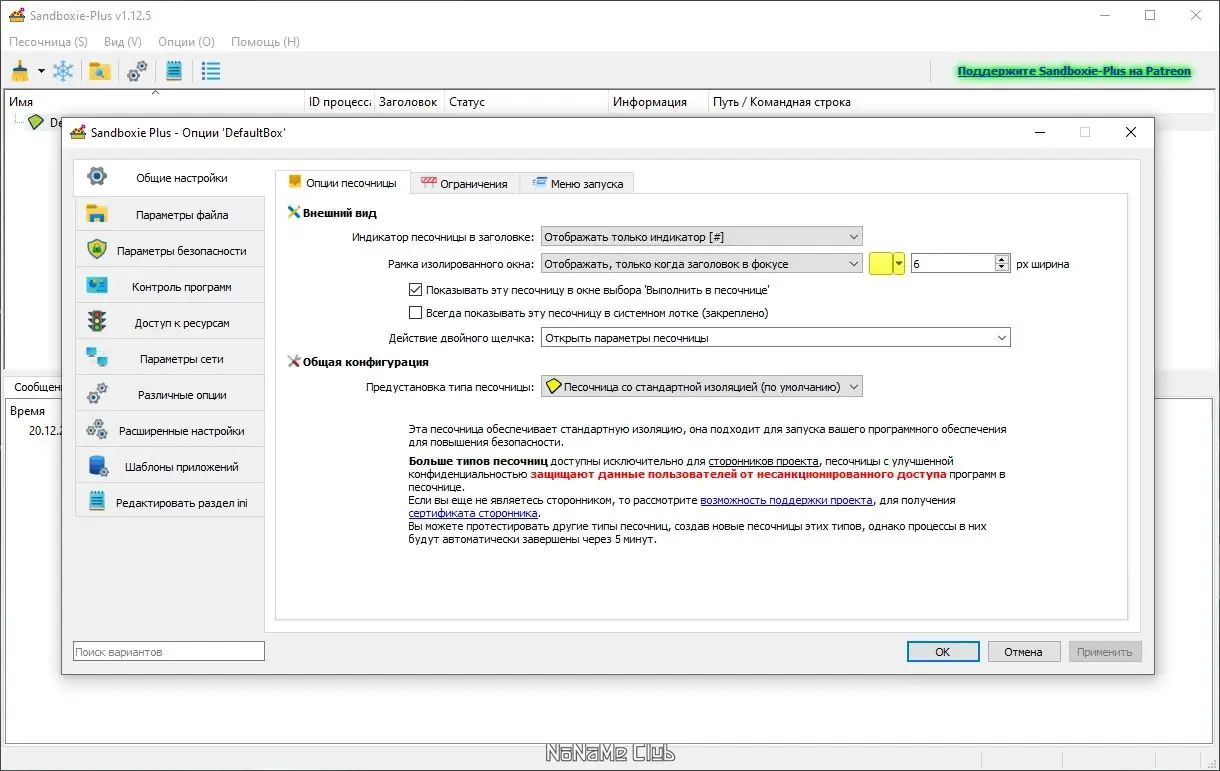Open the сторонников проекта link
This screenshot has height=771, width=1220.
[764, 461]
